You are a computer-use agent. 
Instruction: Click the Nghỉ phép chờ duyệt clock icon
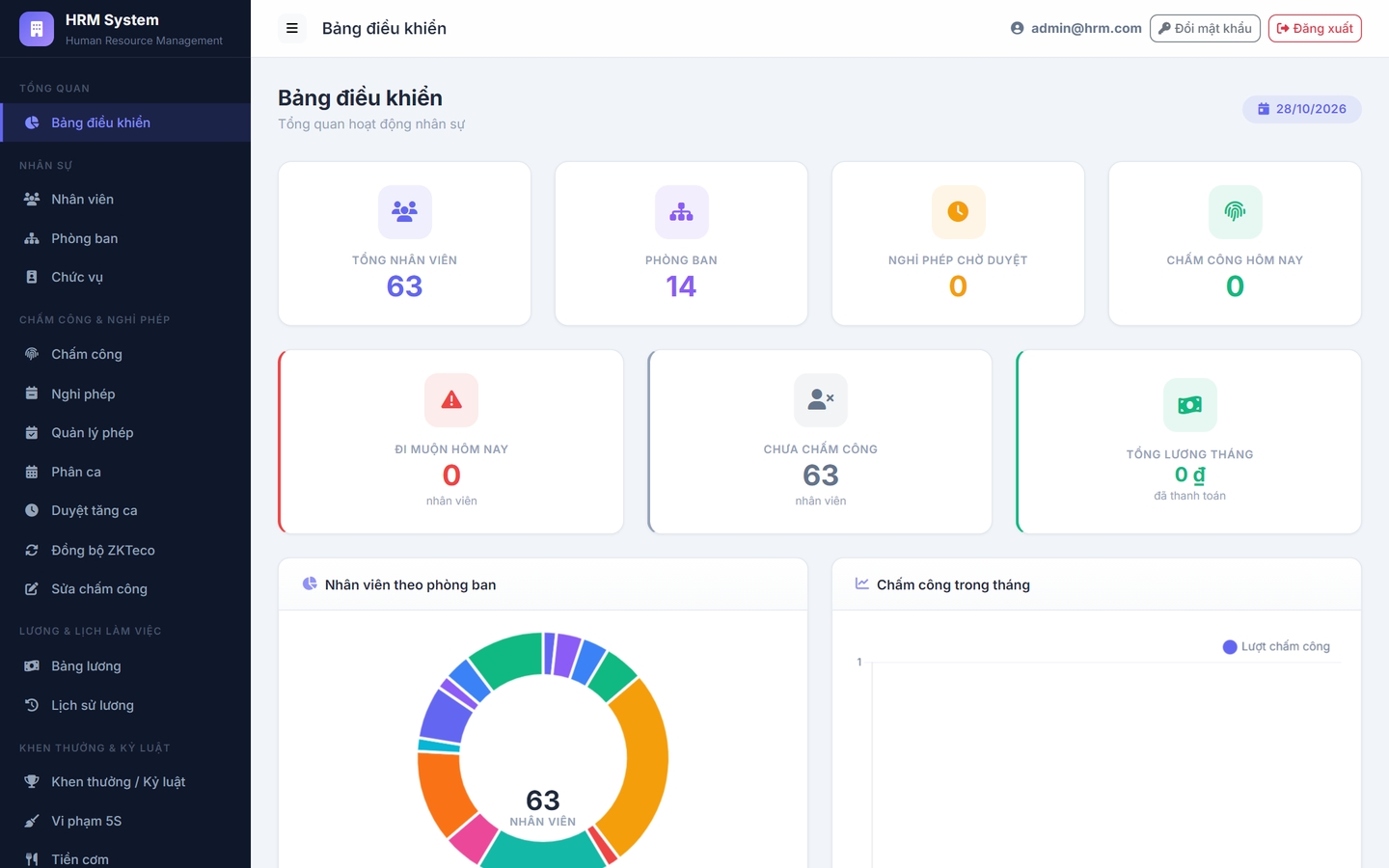958,211
